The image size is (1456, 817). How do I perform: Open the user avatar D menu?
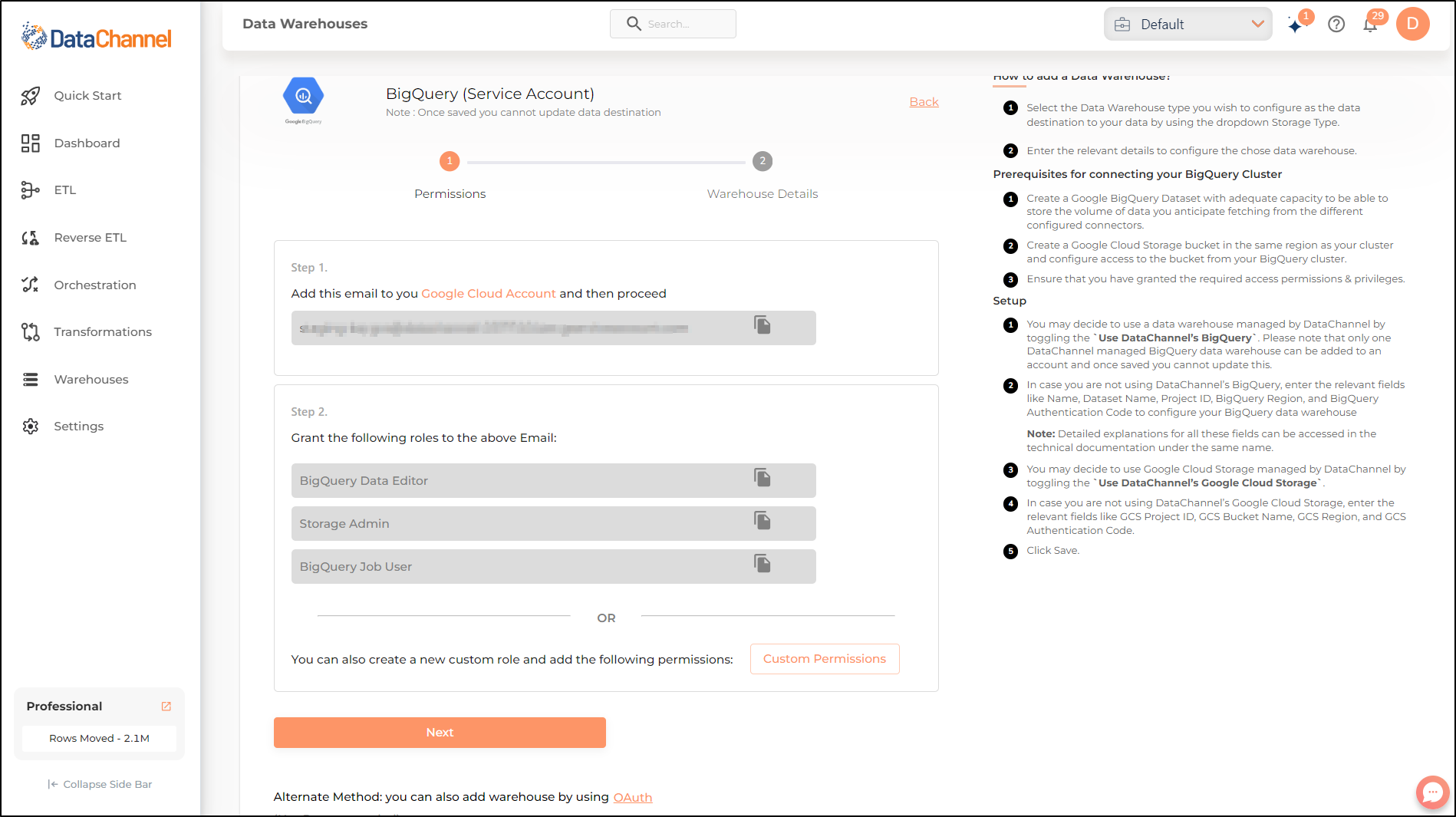(x=1413, y=24)
